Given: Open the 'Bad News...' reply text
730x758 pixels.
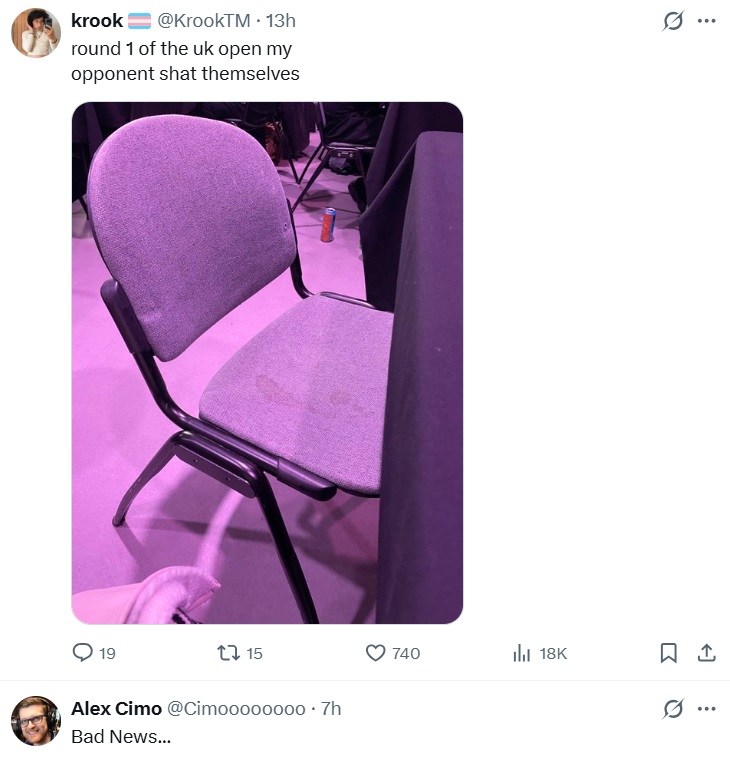Looking at the screenshot, I should (x=121, y=737).
